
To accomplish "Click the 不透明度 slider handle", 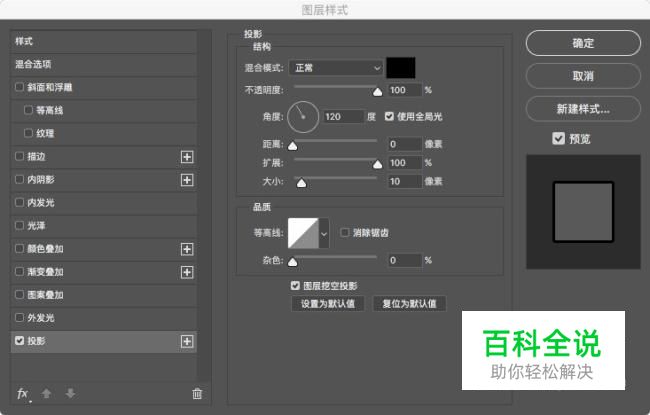I will click(x=378, y=92).
